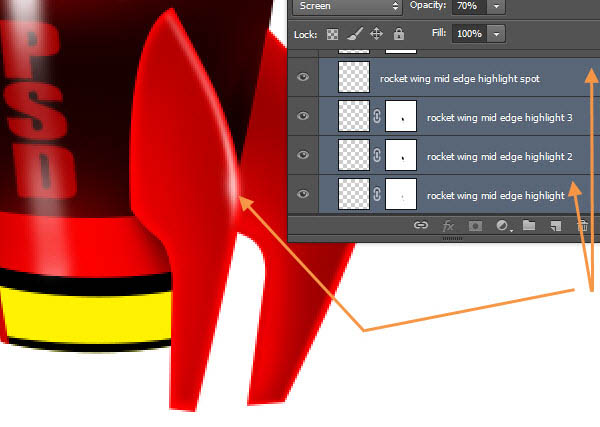Viewport: 600px width, 427px height.
Task: Open the New adjustment layer icon menu
Action: pos(502,227)
